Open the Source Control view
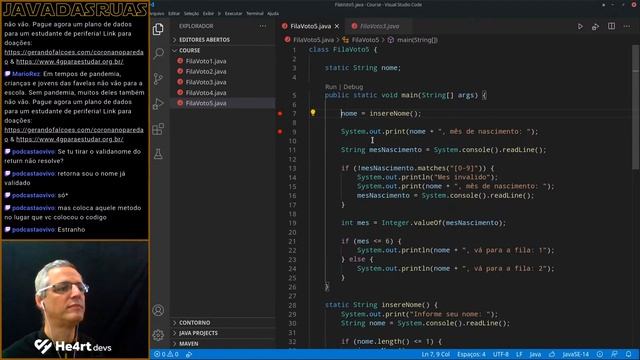The width and height of the screenshot is (640, 360). [x=158, y=78]
